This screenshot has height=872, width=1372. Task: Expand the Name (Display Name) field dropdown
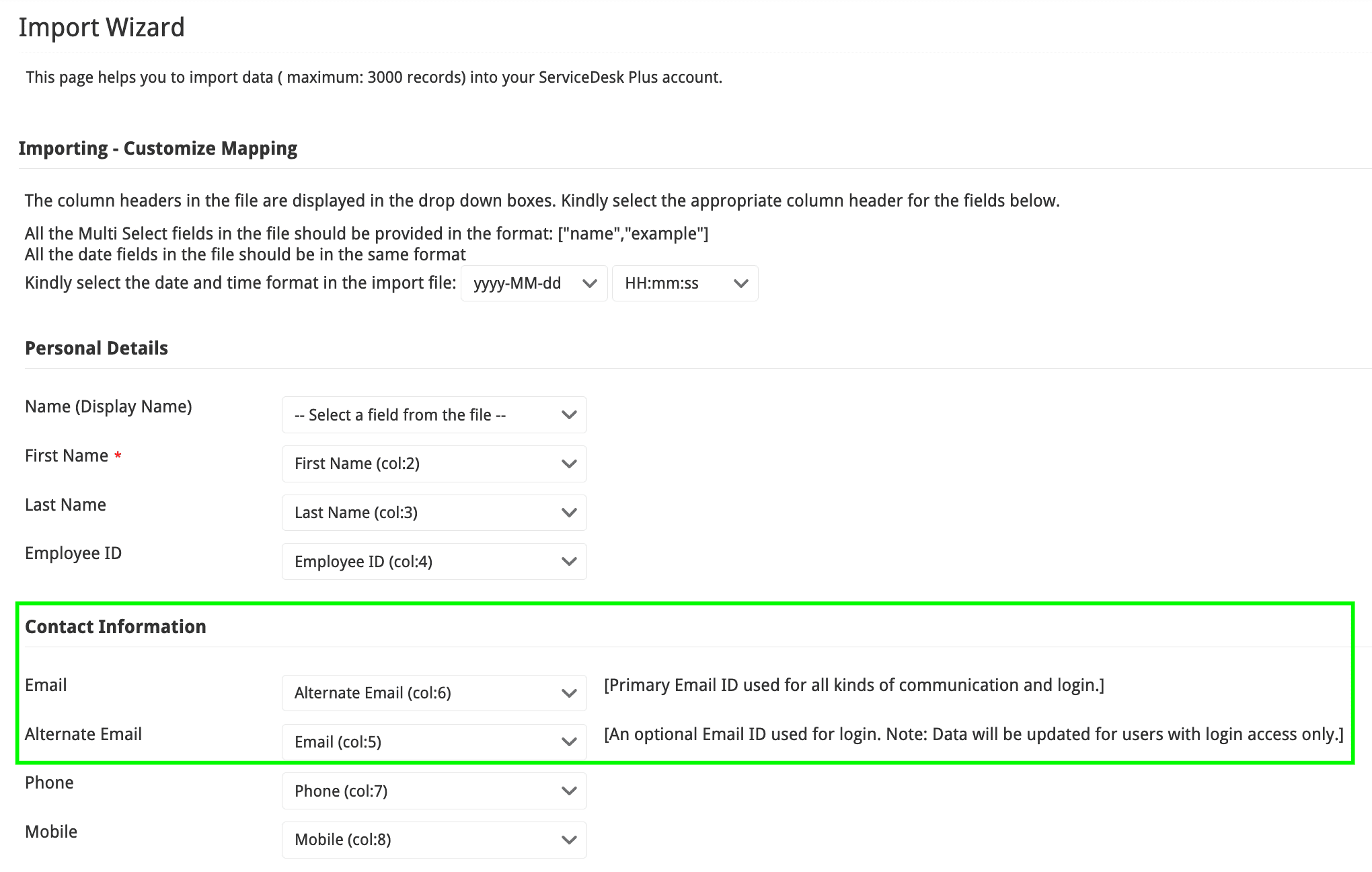(434, 415)
